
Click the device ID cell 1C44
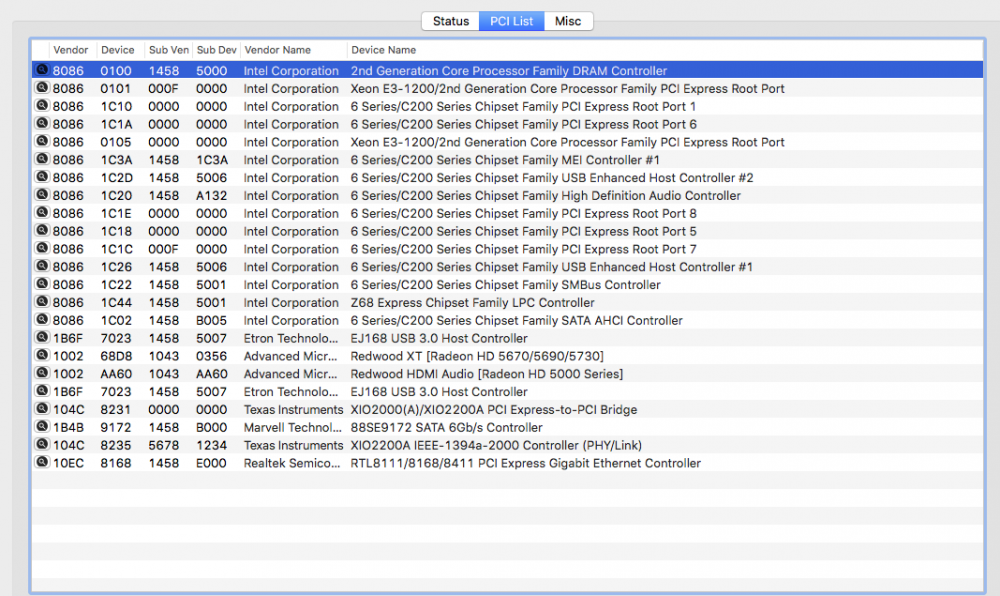(x=115, y=303)
